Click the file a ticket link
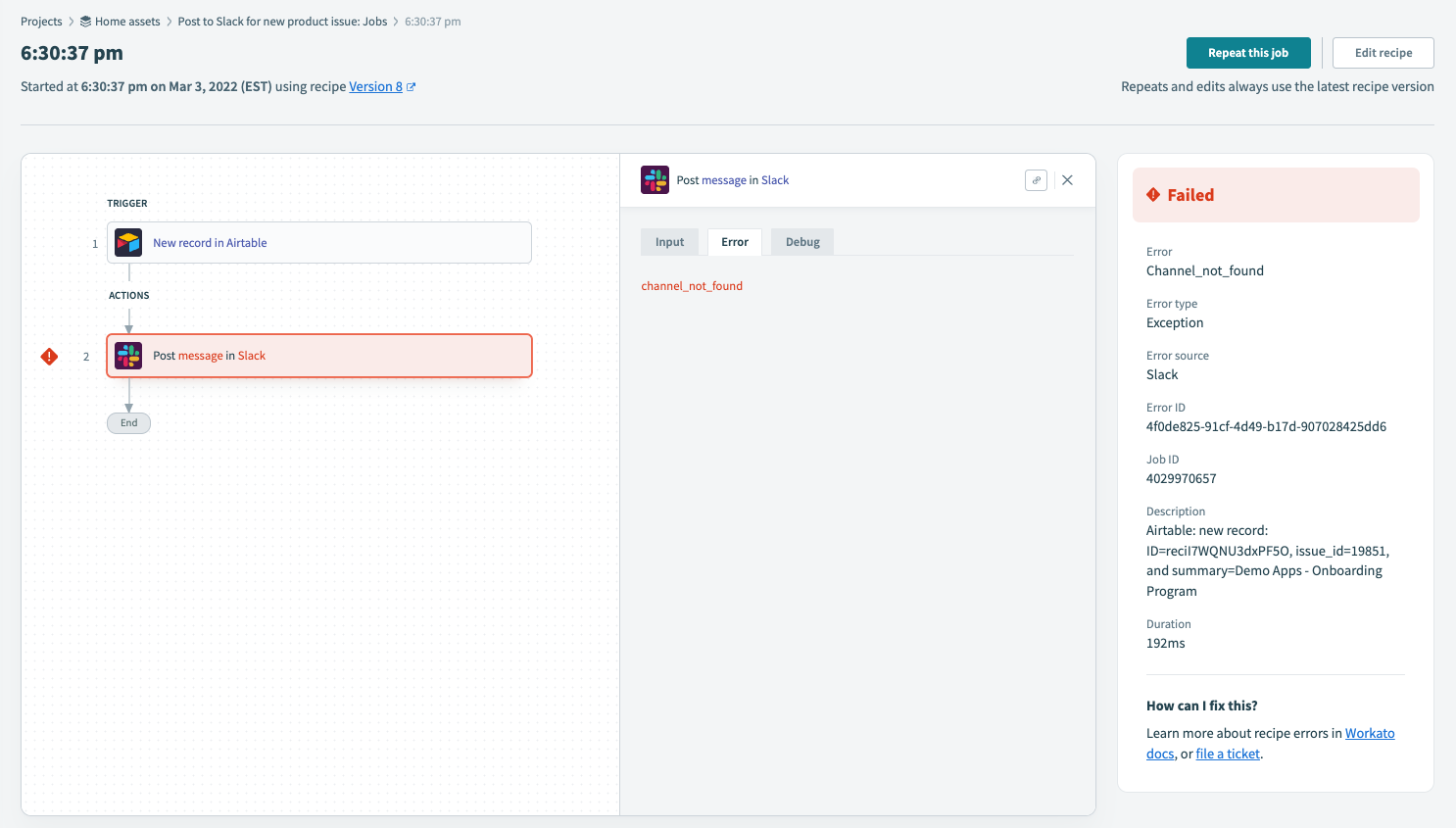 coord(1228,755)
